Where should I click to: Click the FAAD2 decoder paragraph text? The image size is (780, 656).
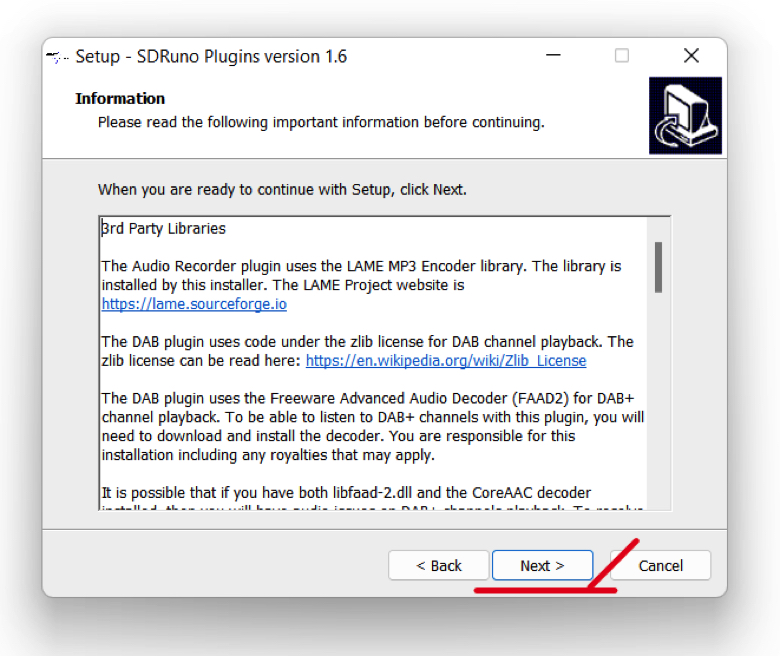tap(373, 426)
